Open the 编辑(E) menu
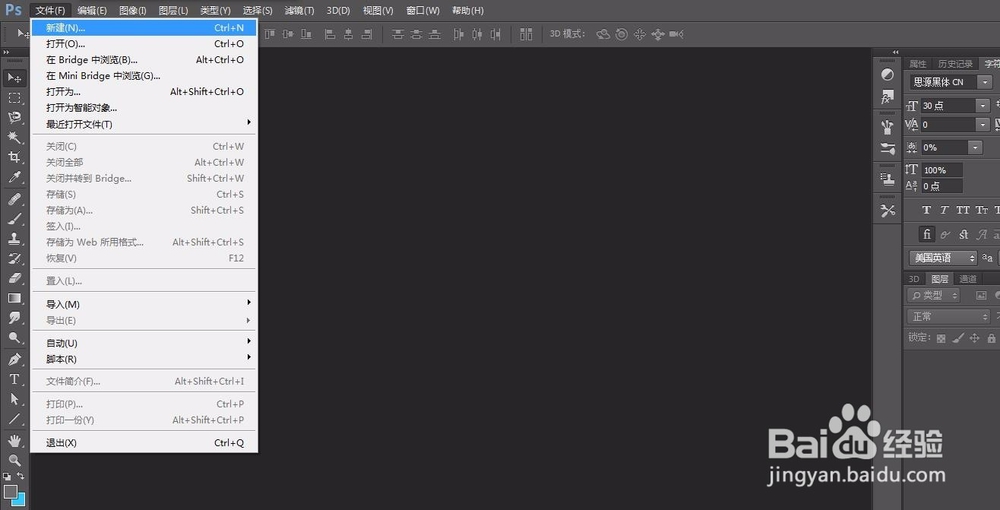This screenshot has height=510, width=1000. 92,11
